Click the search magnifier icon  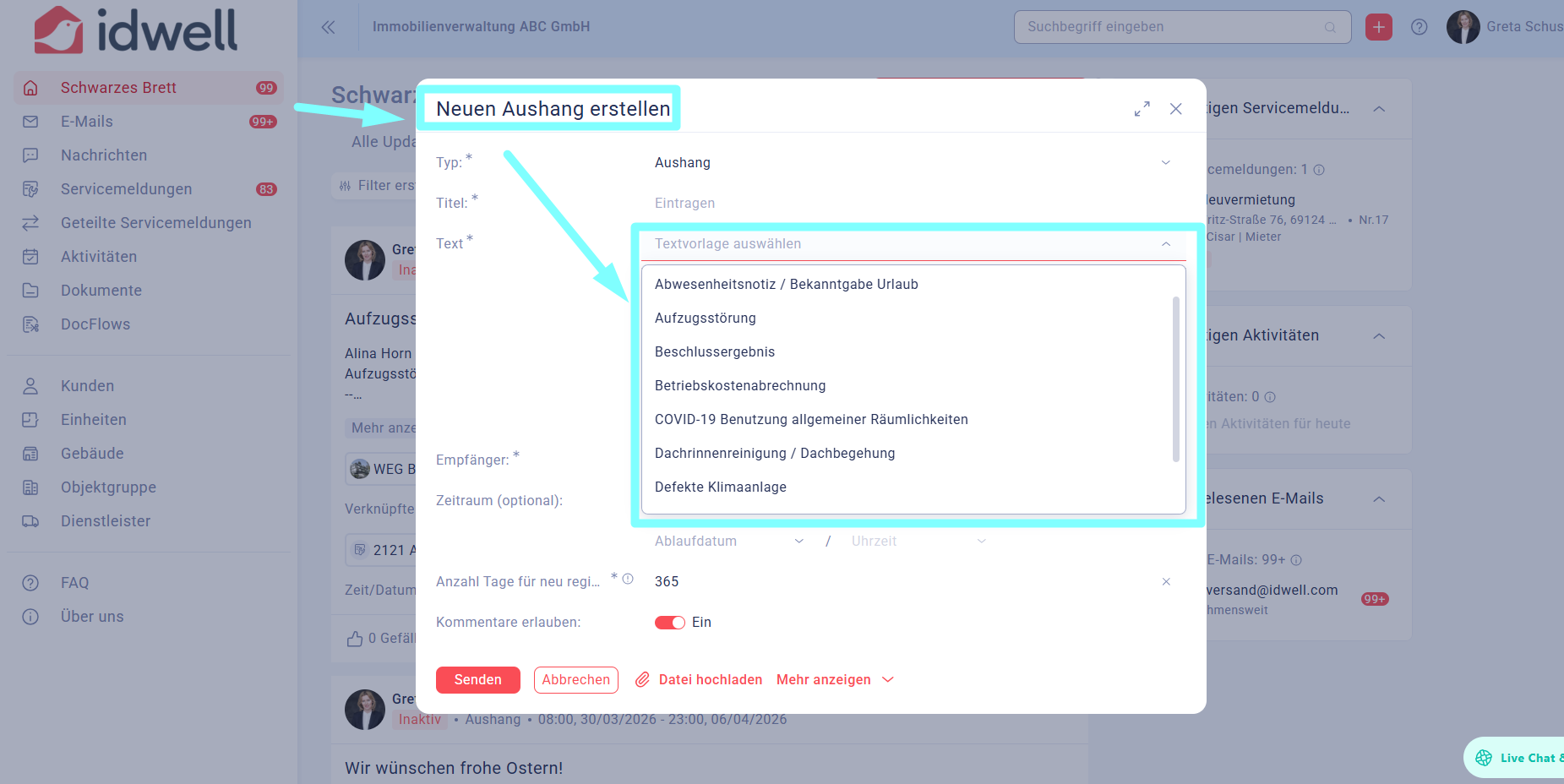pyautogui.click(x=1330, y=27)
